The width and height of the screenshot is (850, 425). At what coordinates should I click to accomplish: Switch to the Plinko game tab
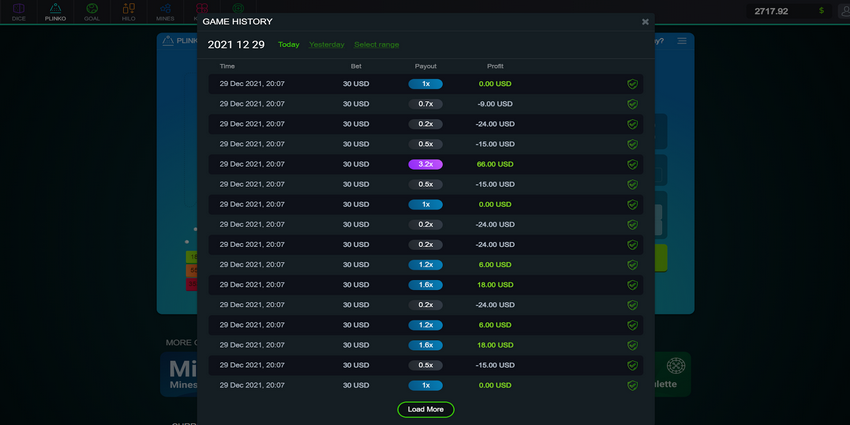[56, 12]
